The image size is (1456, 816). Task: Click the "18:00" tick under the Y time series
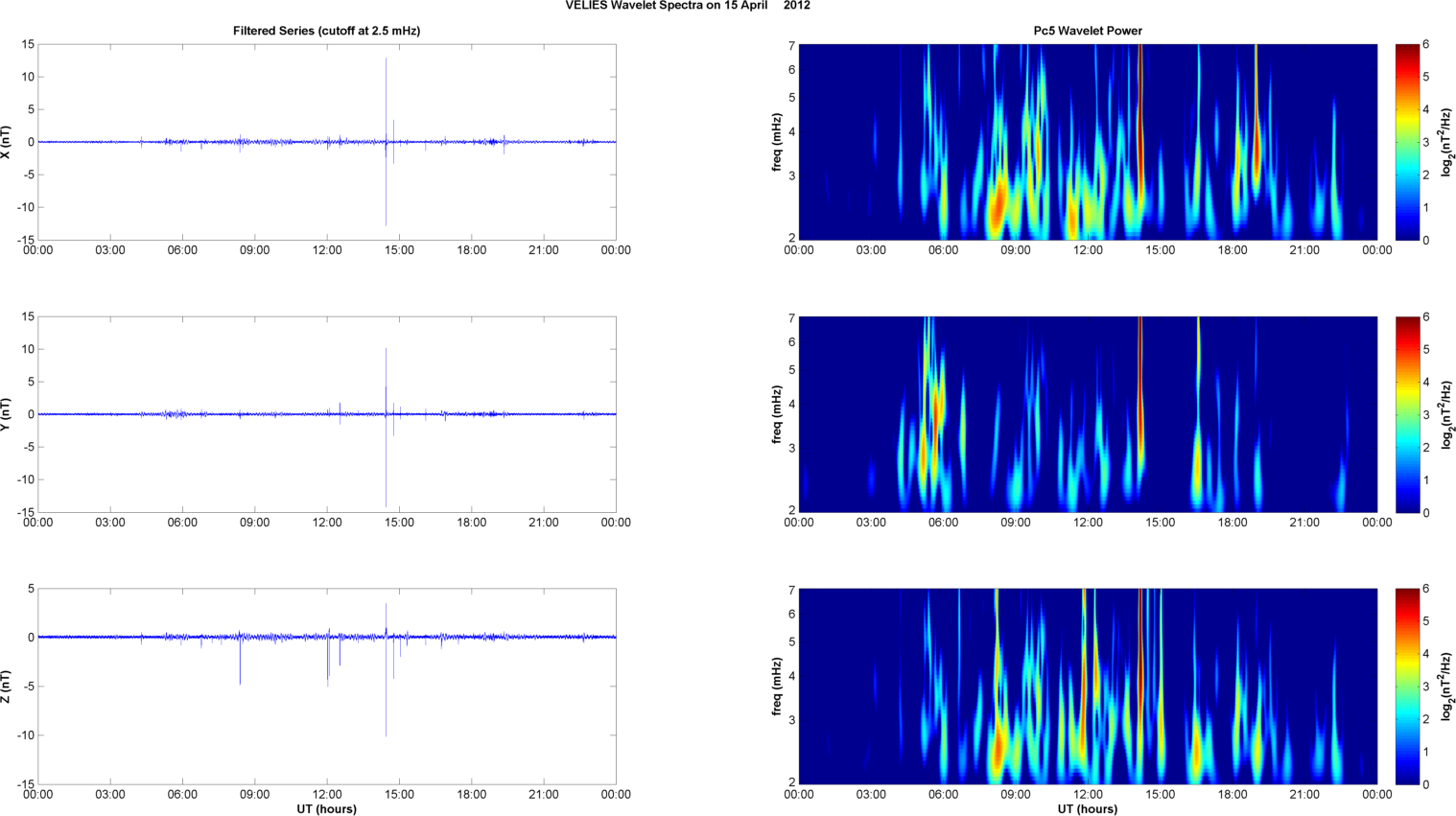pos(471,523)
